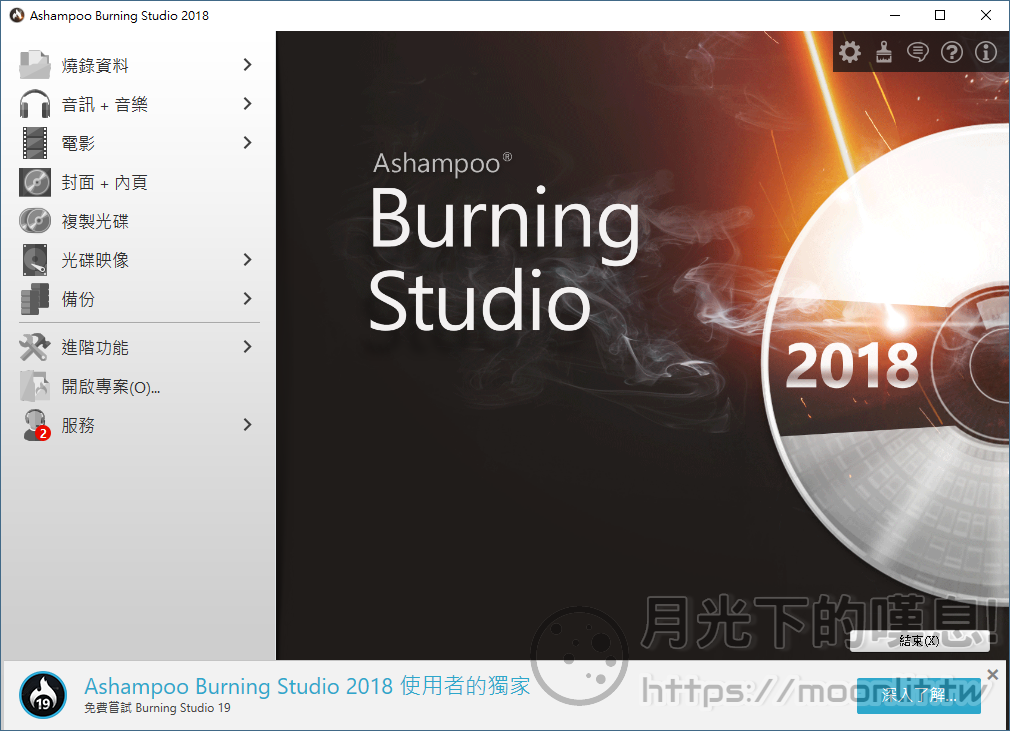
Task: Click the 複製光碟 disc icon
Action: (35, 221)
